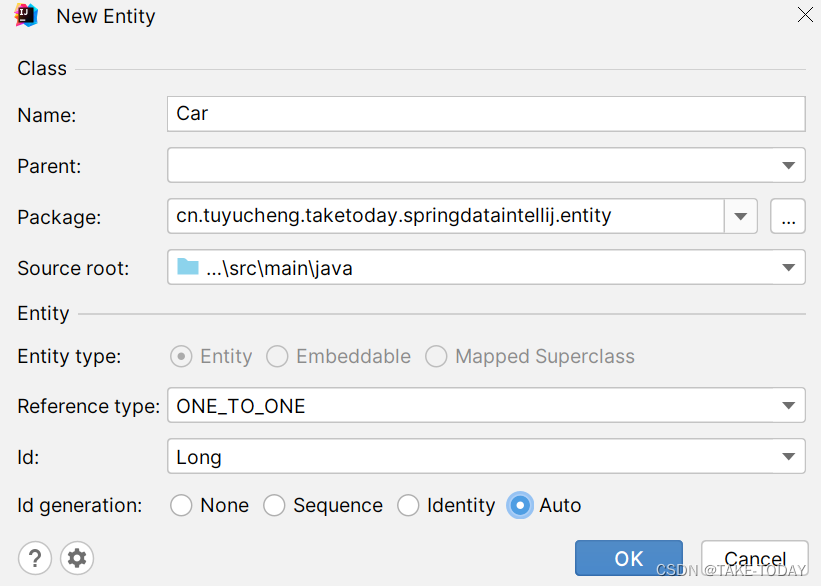The width and height of the screenshot is (821, 586).
Task: Click the IntelliJ logo in title bar
Action: point(27,16)
